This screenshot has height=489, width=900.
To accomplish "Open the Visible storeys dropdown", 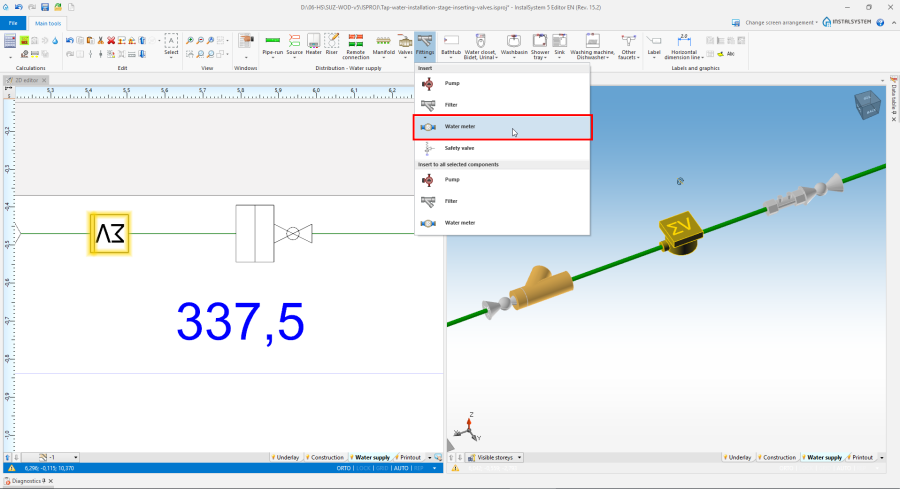I will [496, 457].
